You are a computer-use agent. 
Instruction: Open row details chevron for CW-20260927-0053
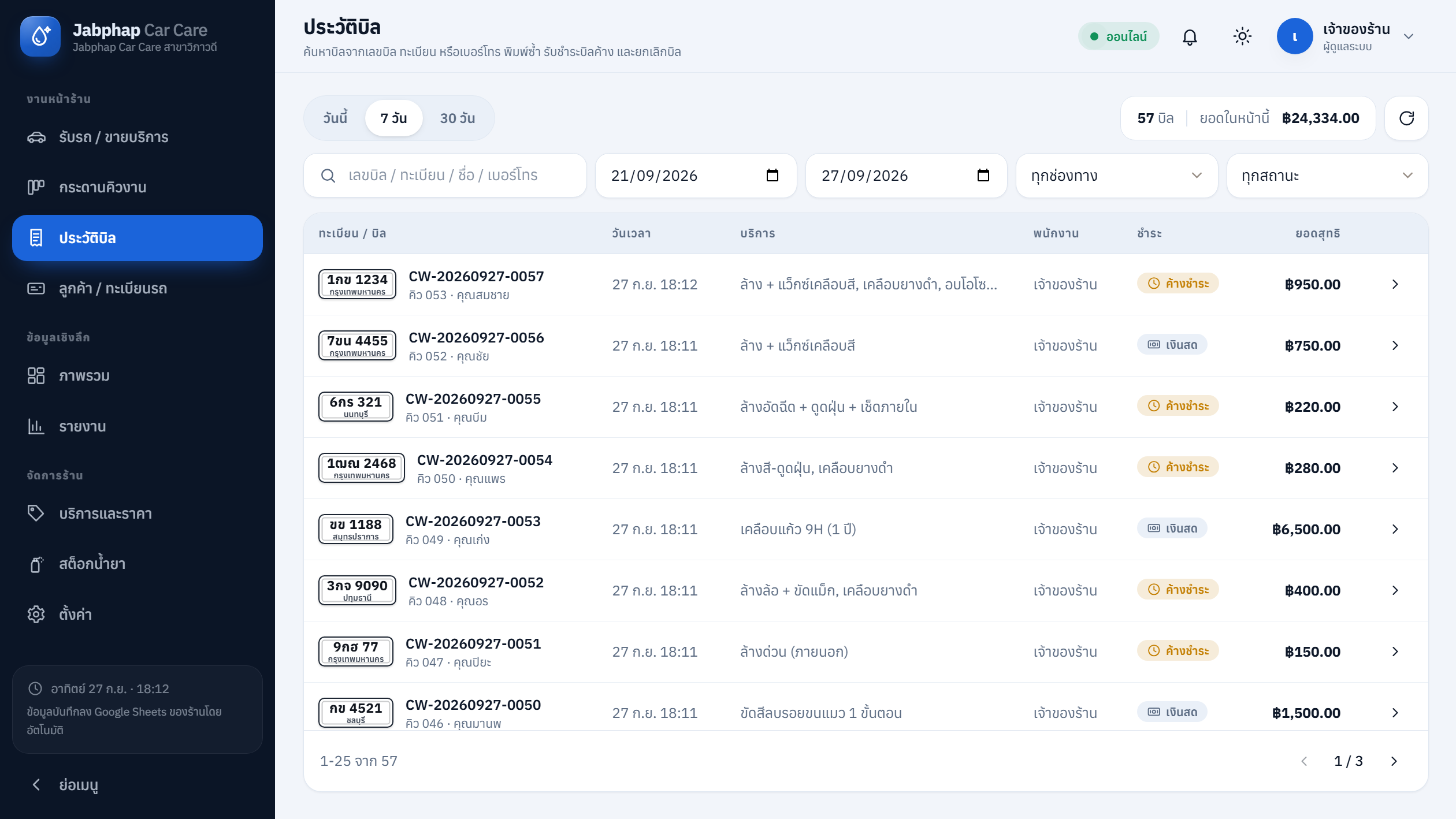[x=1395, y=529]
